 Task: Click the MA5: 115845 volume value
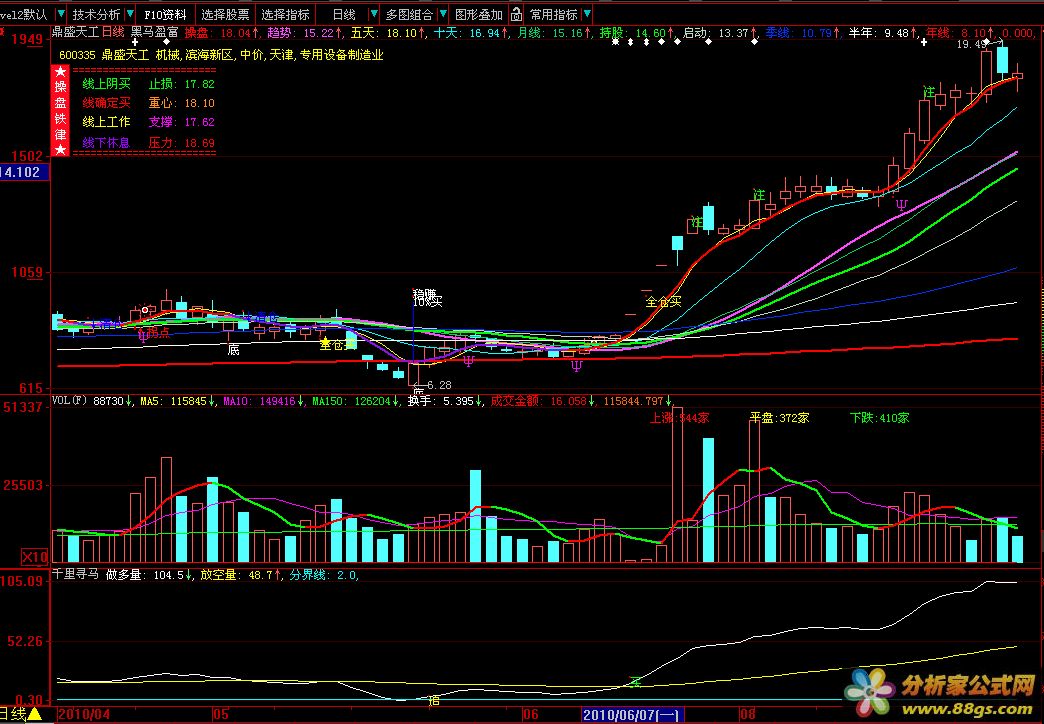coord(179,401)
